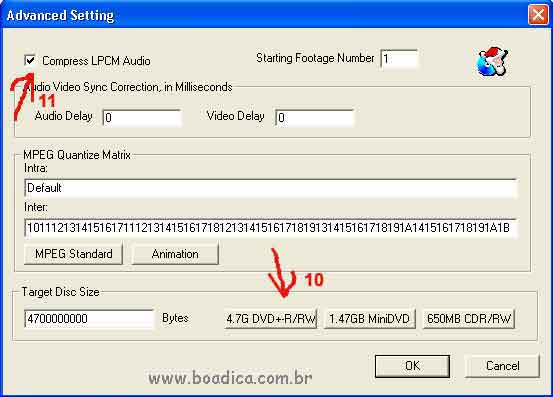Set disc size to 4.7G DVD+-R/RW
553x397 pixels.
coord(271,319)
